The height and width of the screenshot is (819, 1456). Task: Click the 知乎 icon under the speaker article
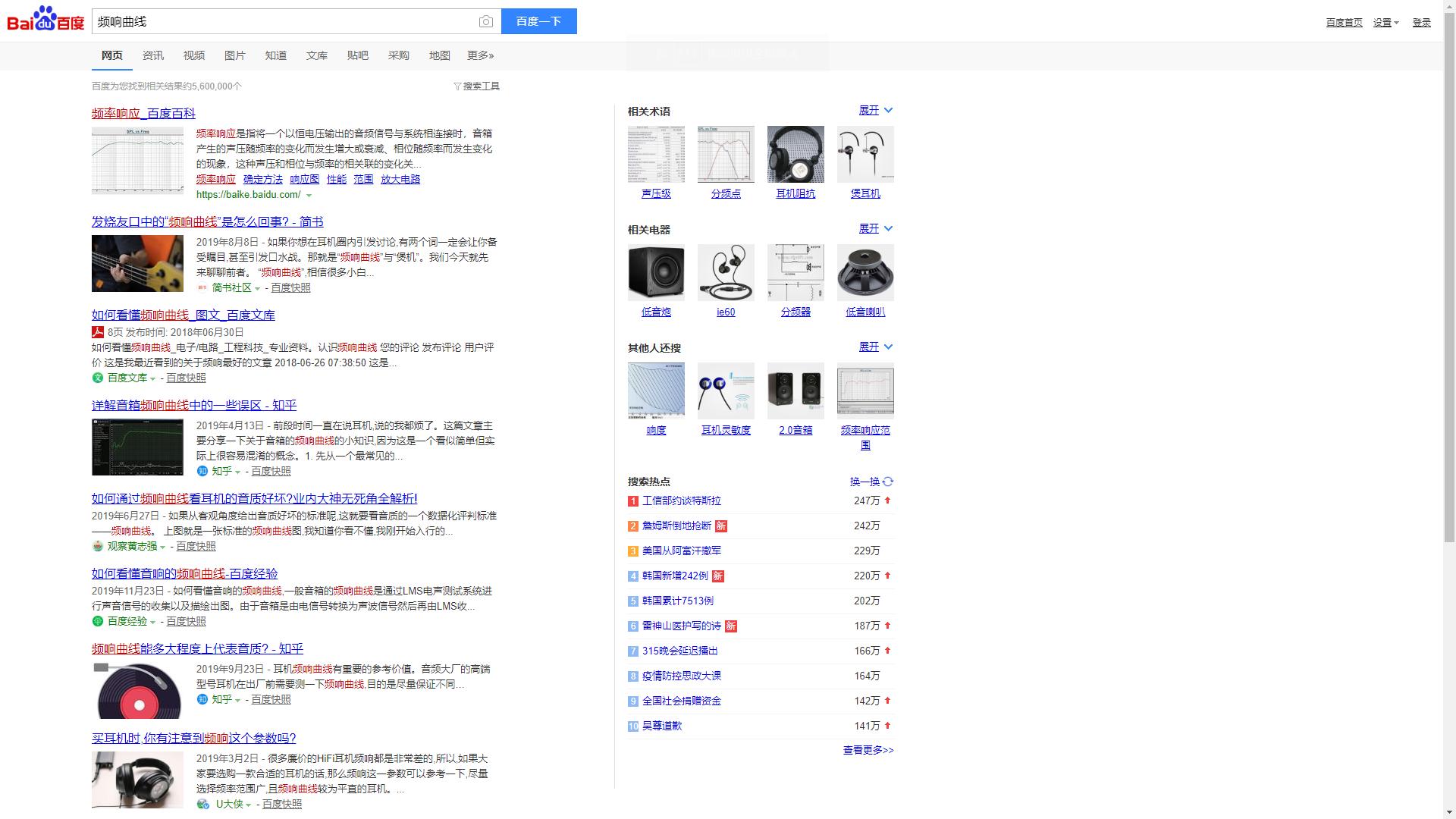[x=202, y=471]
